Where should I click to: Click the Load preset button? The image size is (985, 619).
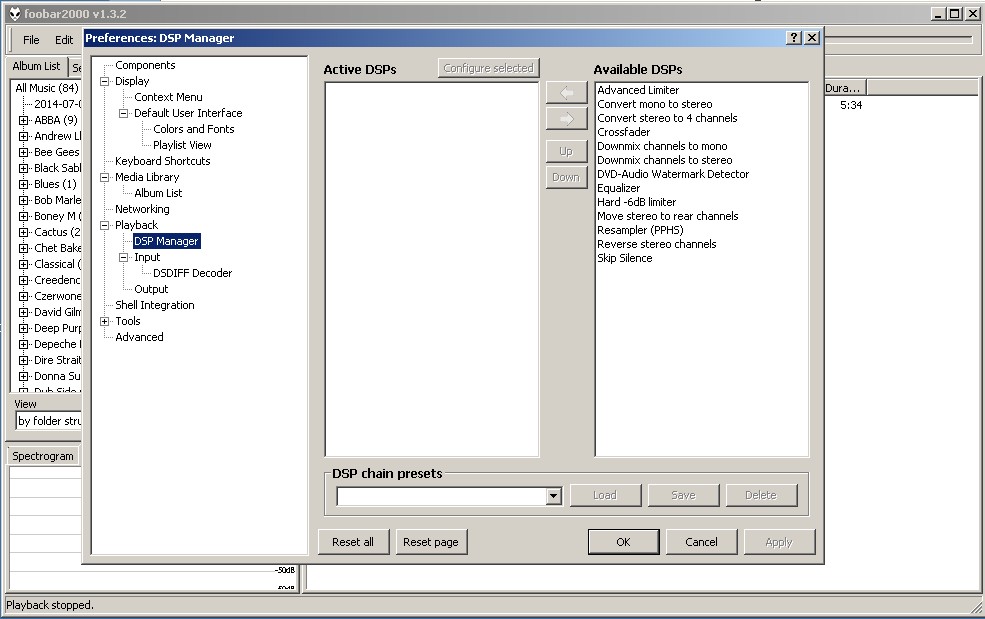pos(605,495)
